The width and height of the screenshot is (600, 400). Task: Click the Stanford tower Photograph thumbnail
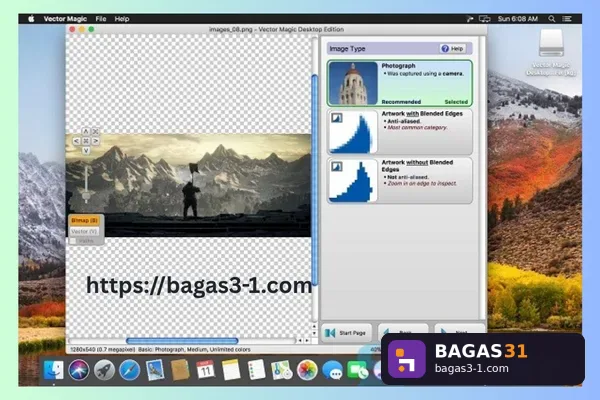353,83
